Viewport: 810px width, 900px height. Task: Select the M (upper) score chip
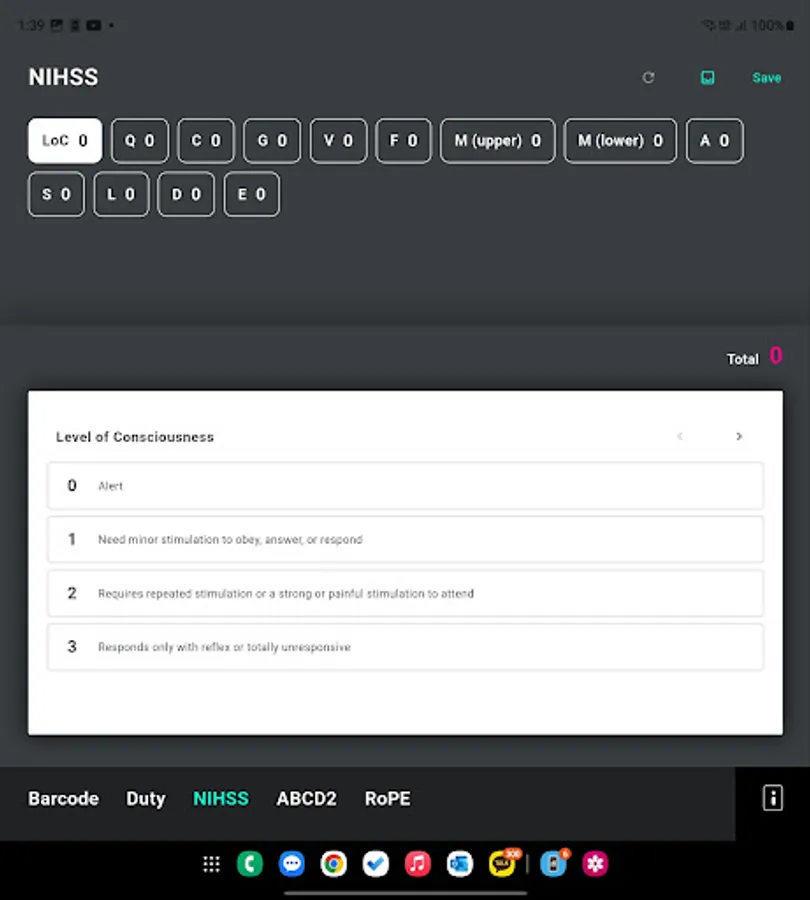tap(497, 141)
